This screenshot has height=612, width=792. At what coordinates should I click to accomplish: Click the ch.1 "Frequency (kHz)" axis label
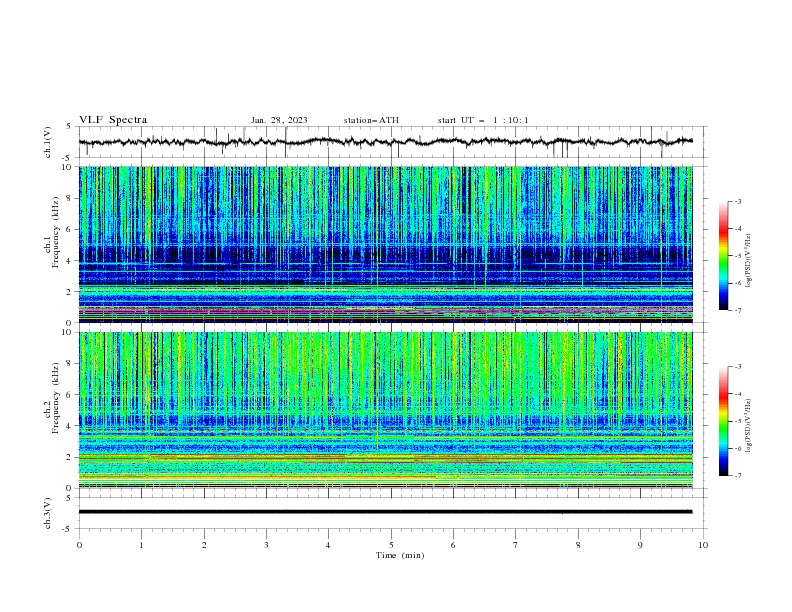(56, 233)
